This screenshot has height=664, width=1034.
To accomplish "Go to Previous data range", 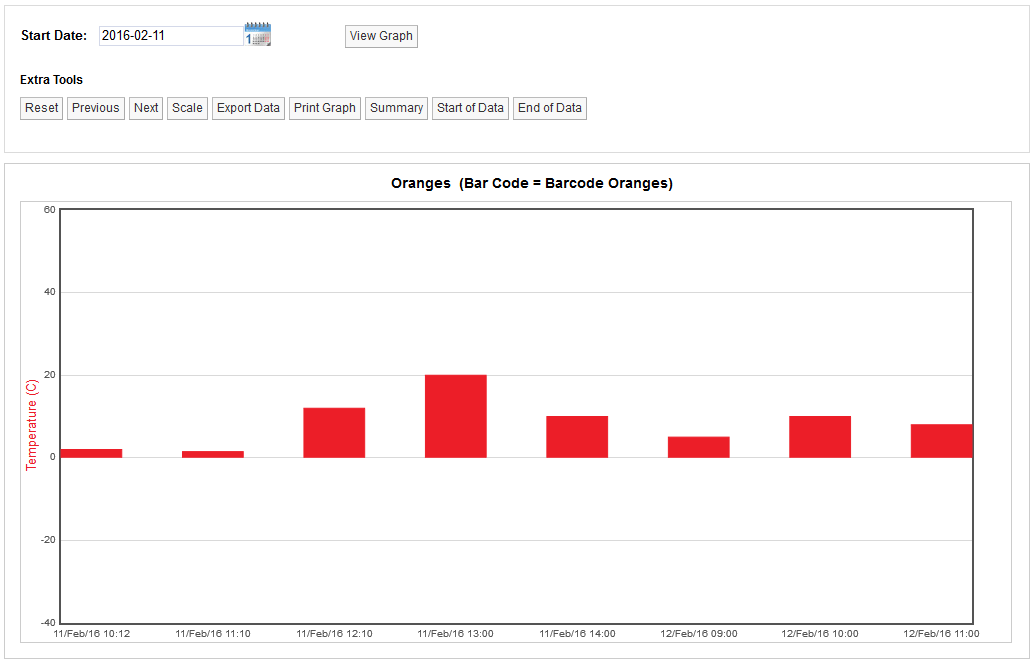I will [96, 108].
